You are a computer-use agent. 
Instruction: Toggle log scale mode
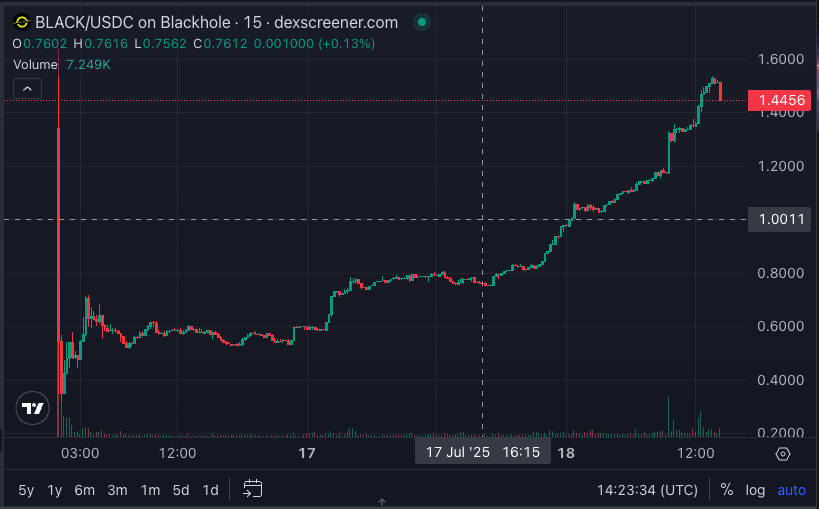pos(755,490)
